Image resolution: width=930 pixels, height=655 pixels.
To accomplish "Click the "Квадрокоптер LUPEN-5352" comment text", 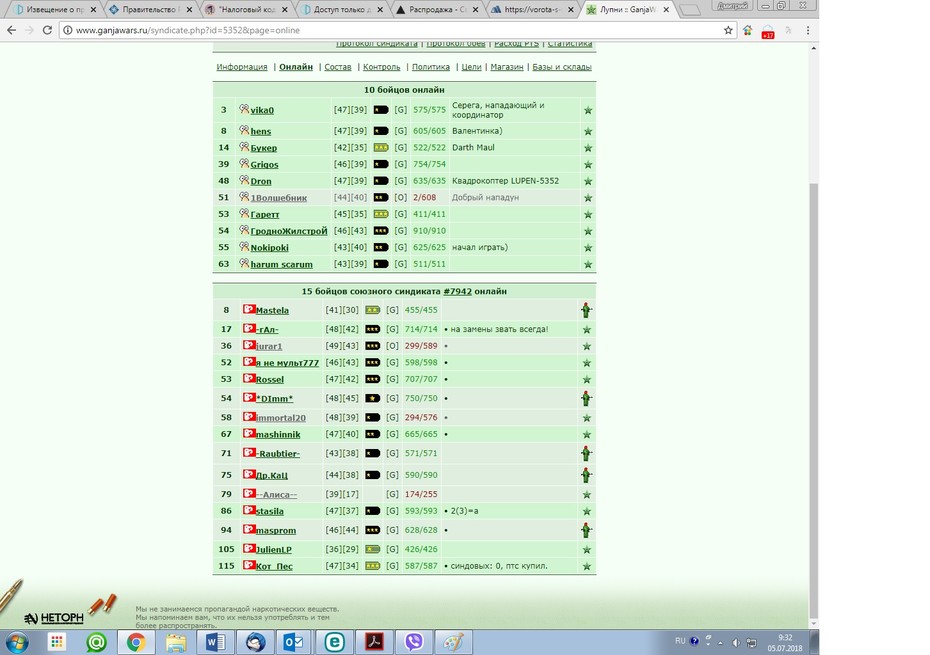I will tap(505, 181).
